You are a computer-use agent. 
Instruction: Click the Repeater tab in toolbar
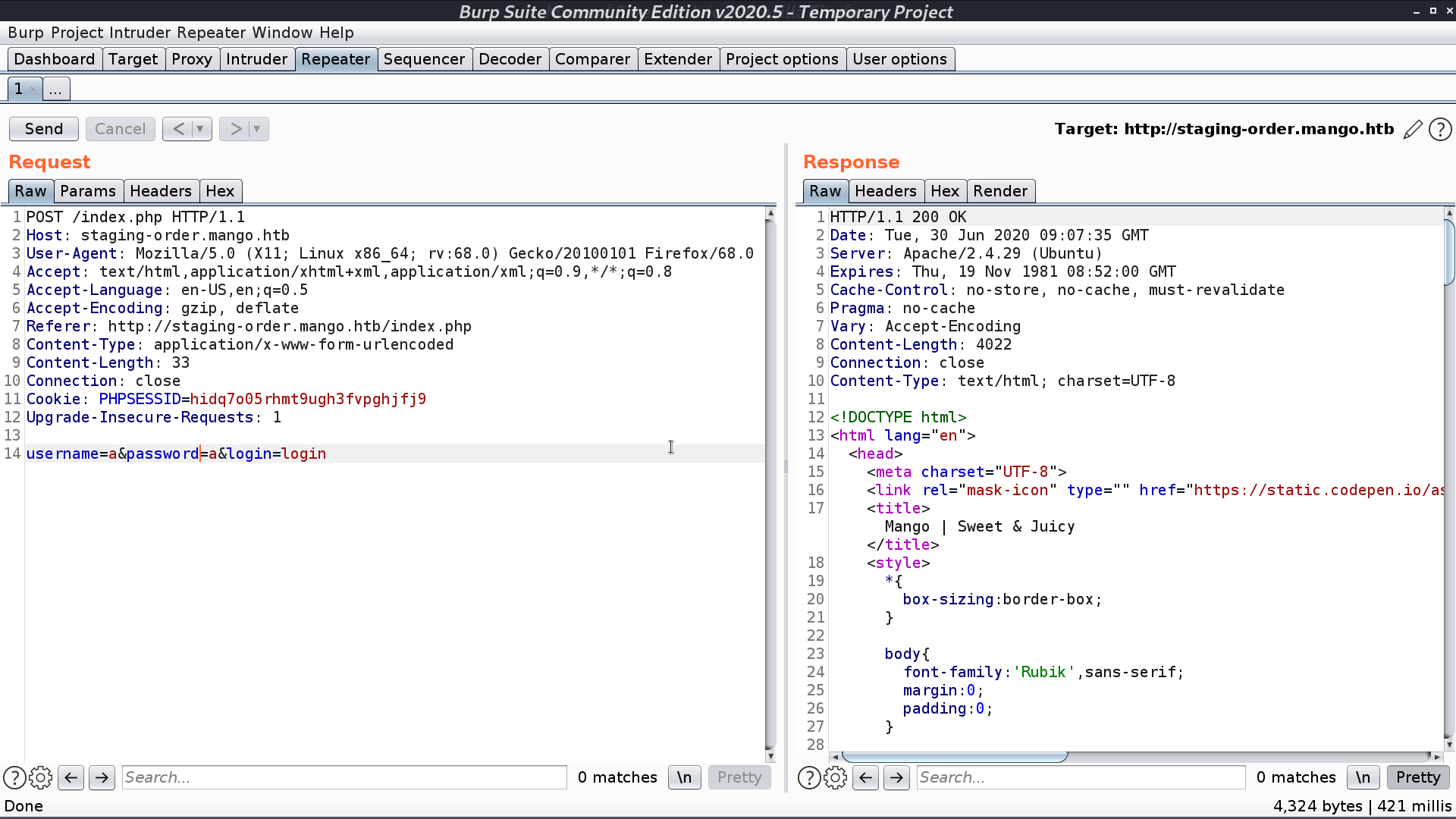pos(336,59)
